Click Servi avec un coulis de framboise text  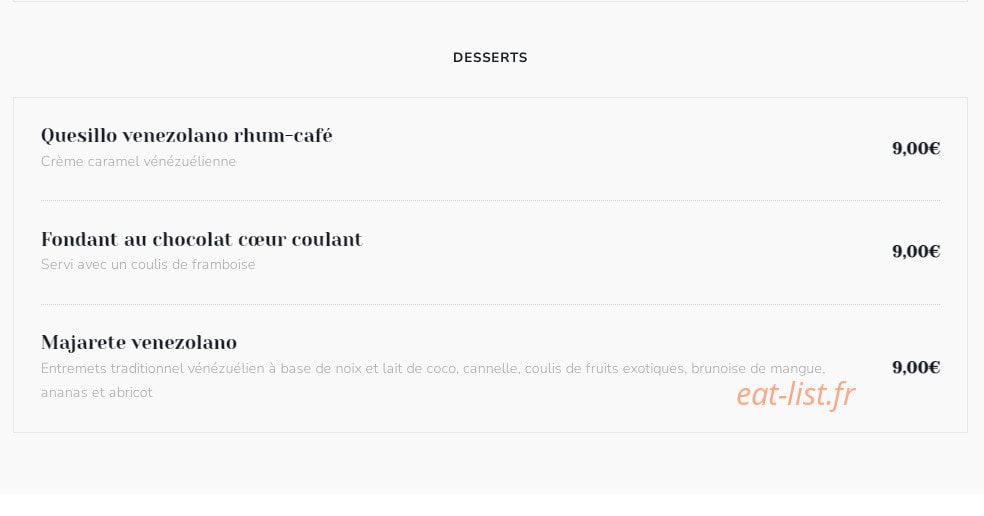[148, 264]
